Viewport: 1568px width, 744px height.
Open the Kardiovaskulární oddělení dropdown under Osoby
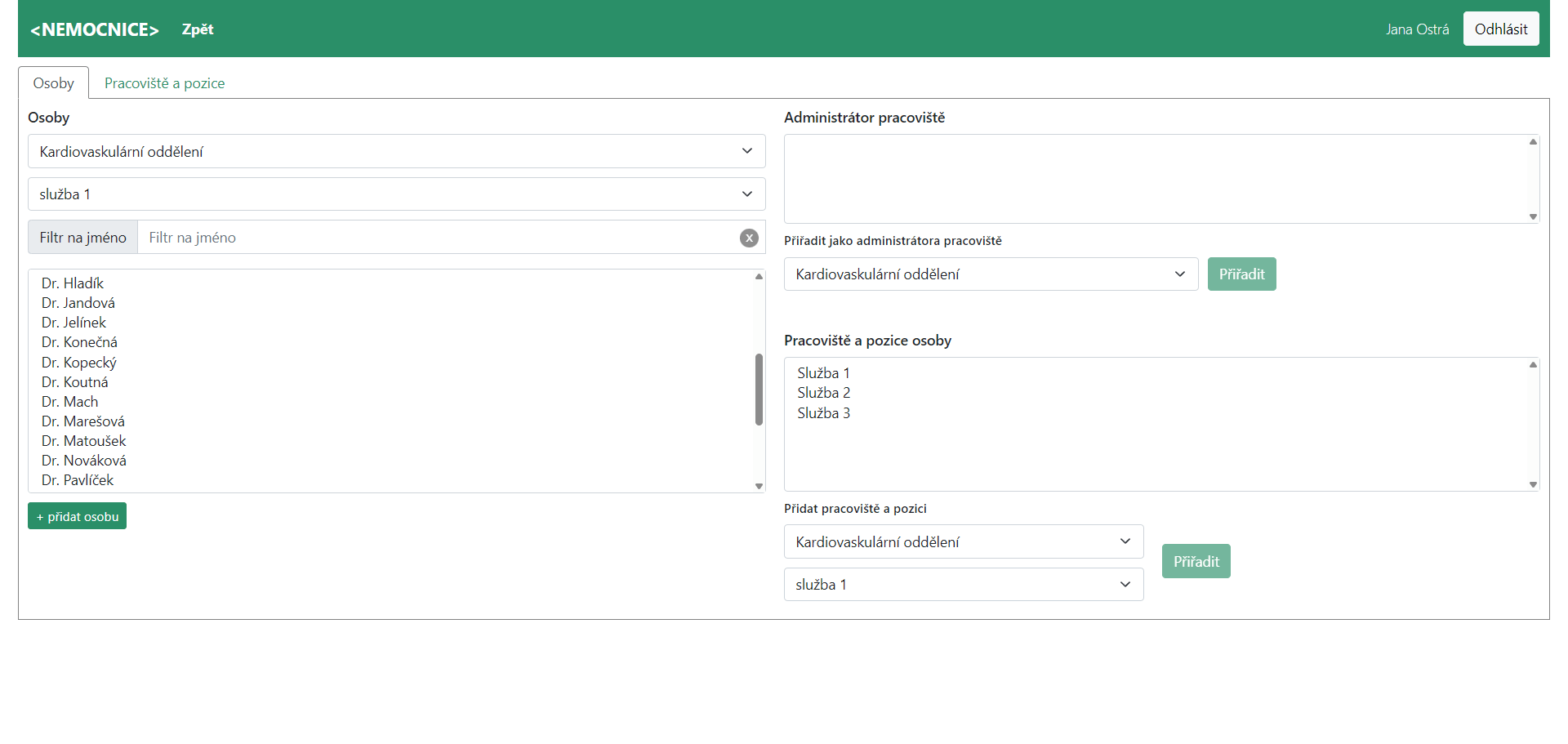[397, 151]
